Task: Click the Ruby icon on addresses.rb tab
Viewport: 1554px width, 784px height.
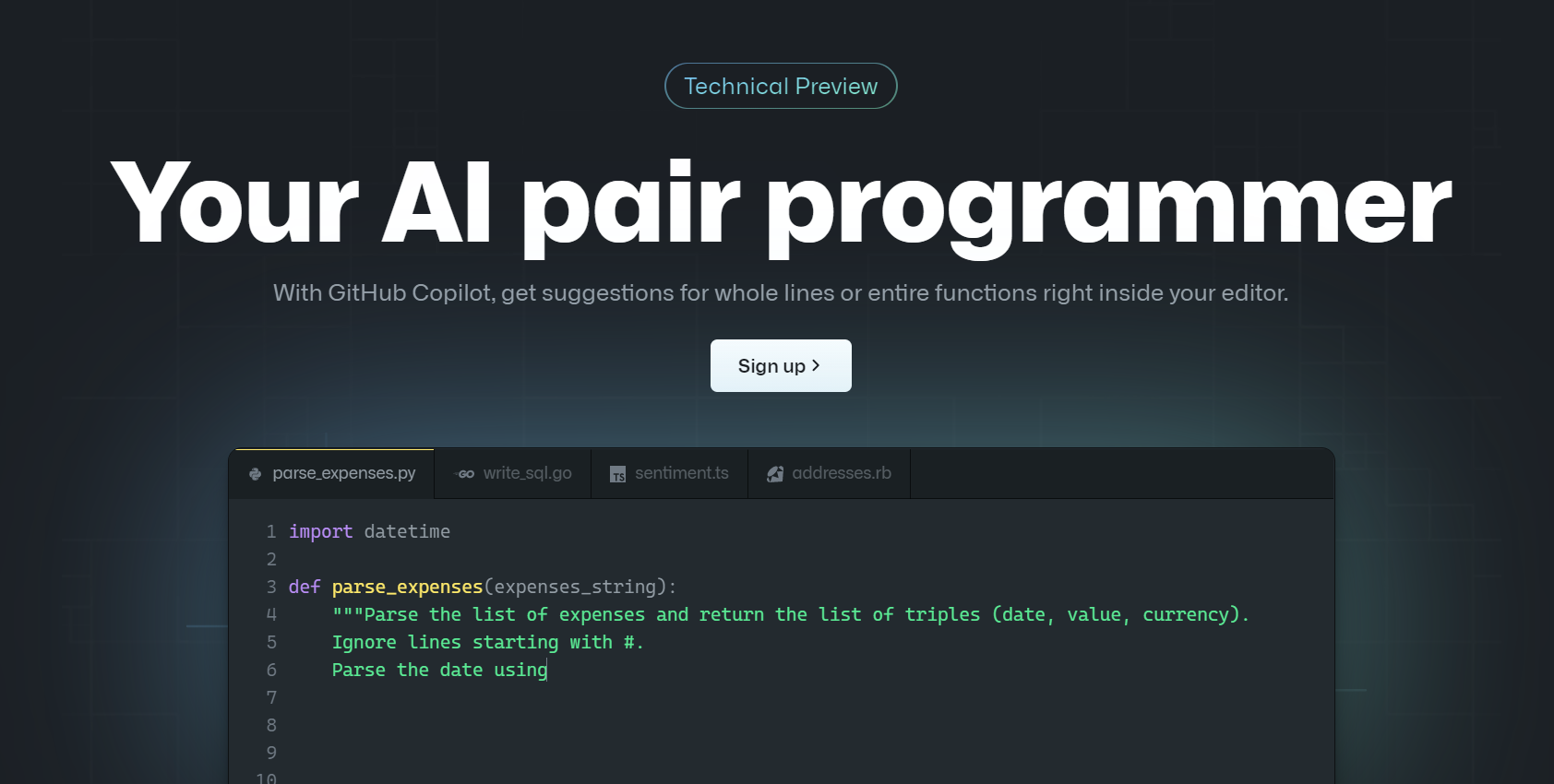Action: tap(775, 474)
